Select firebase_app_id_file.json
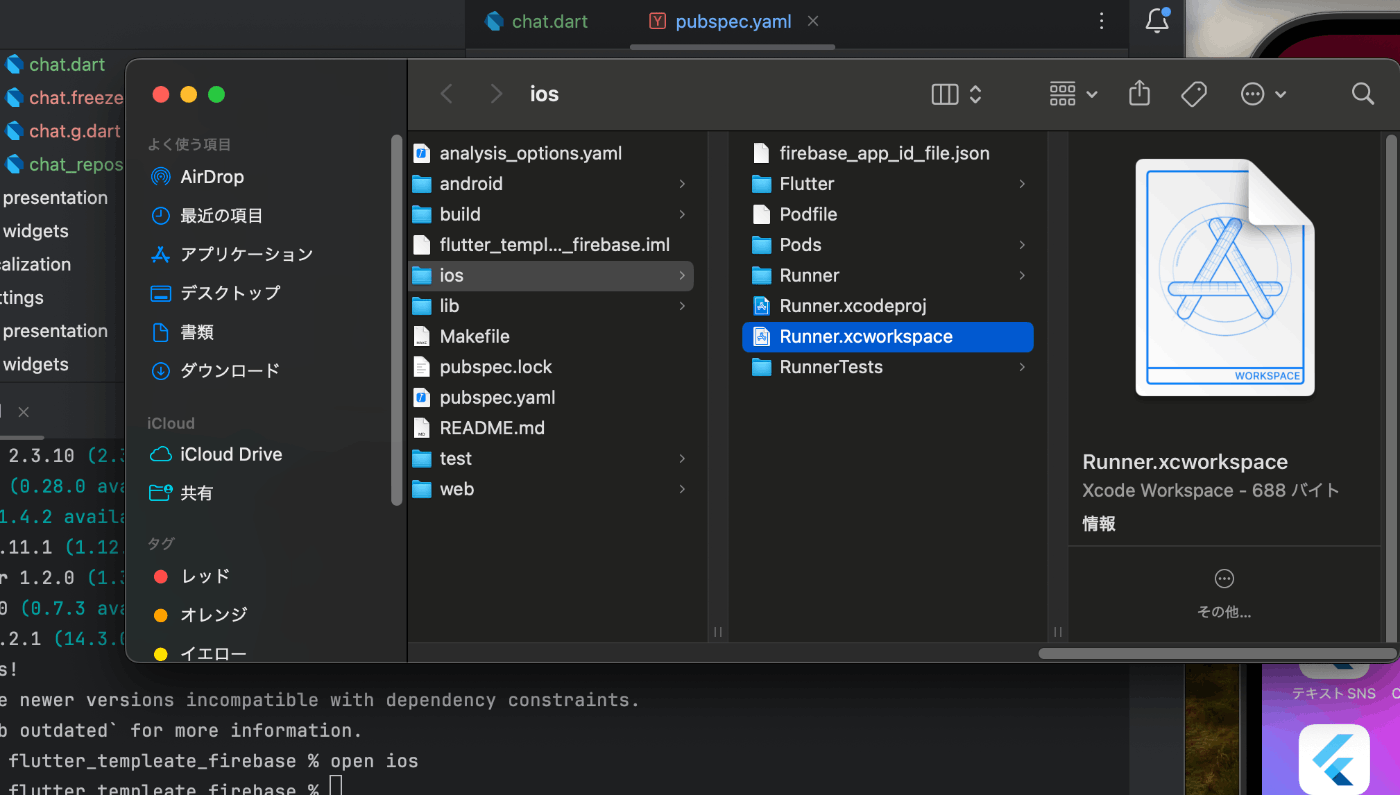 tap(871, 153)
